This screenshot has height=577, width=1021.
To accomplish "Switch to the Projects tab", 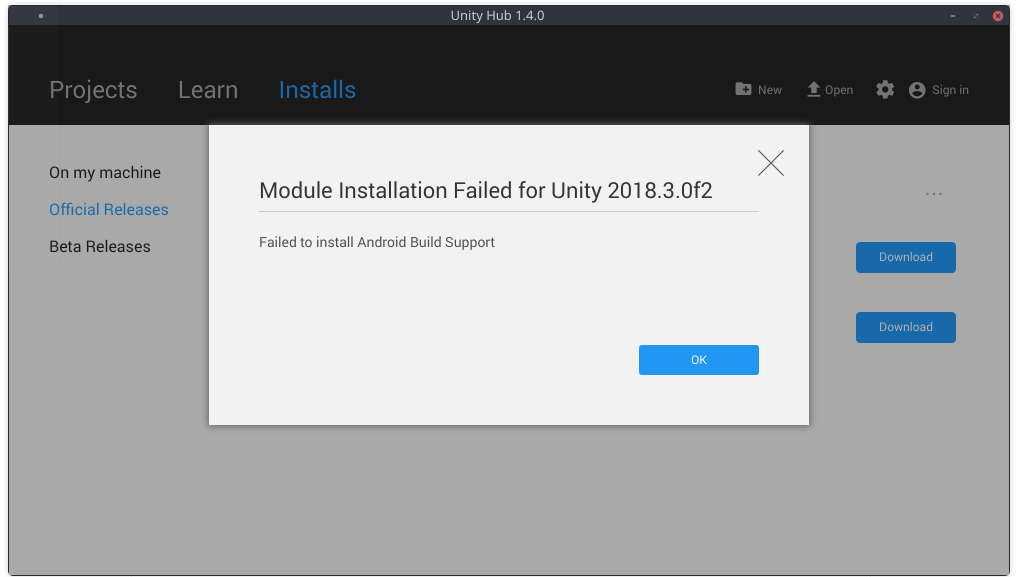I will click(x=93, y=89).
